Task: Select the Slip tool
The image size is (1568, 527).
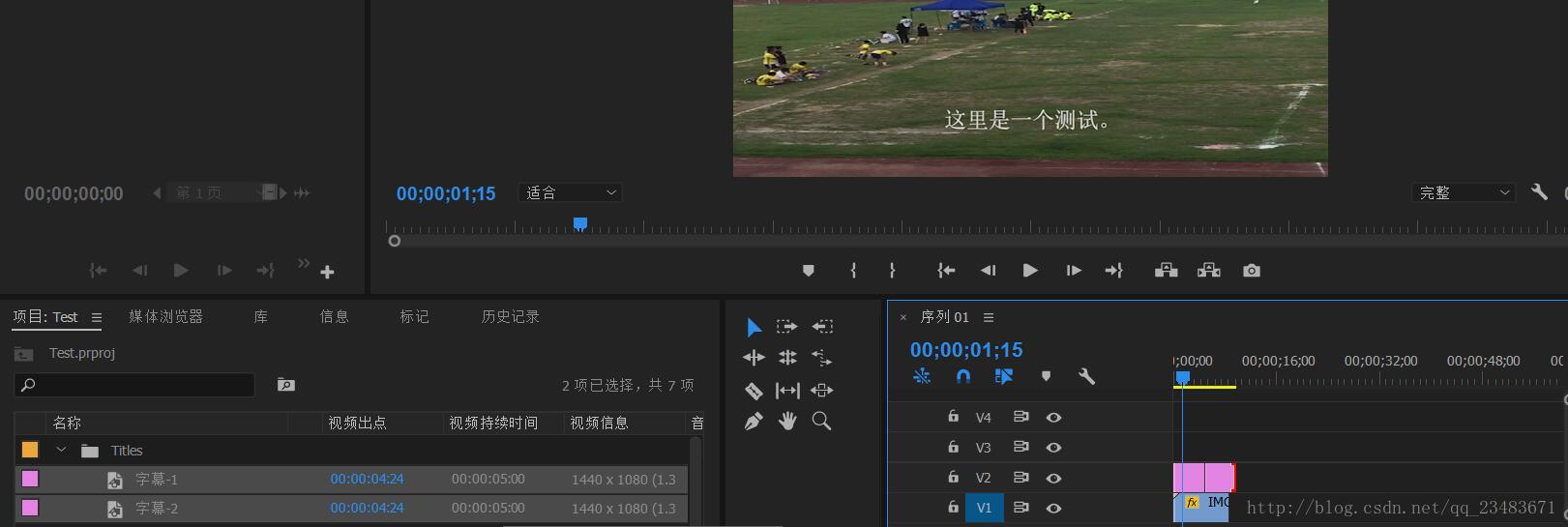Action: (787, 391)
